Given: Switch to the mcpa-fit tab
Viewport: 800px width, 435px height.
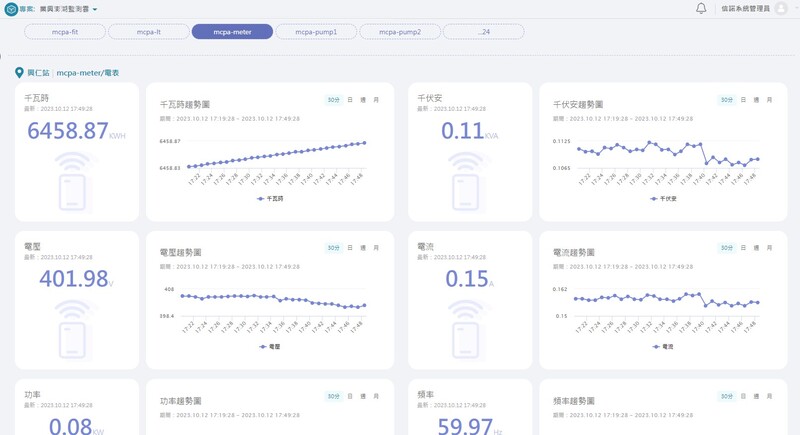Looking at the screenshot, I should [x=65, y=32].
